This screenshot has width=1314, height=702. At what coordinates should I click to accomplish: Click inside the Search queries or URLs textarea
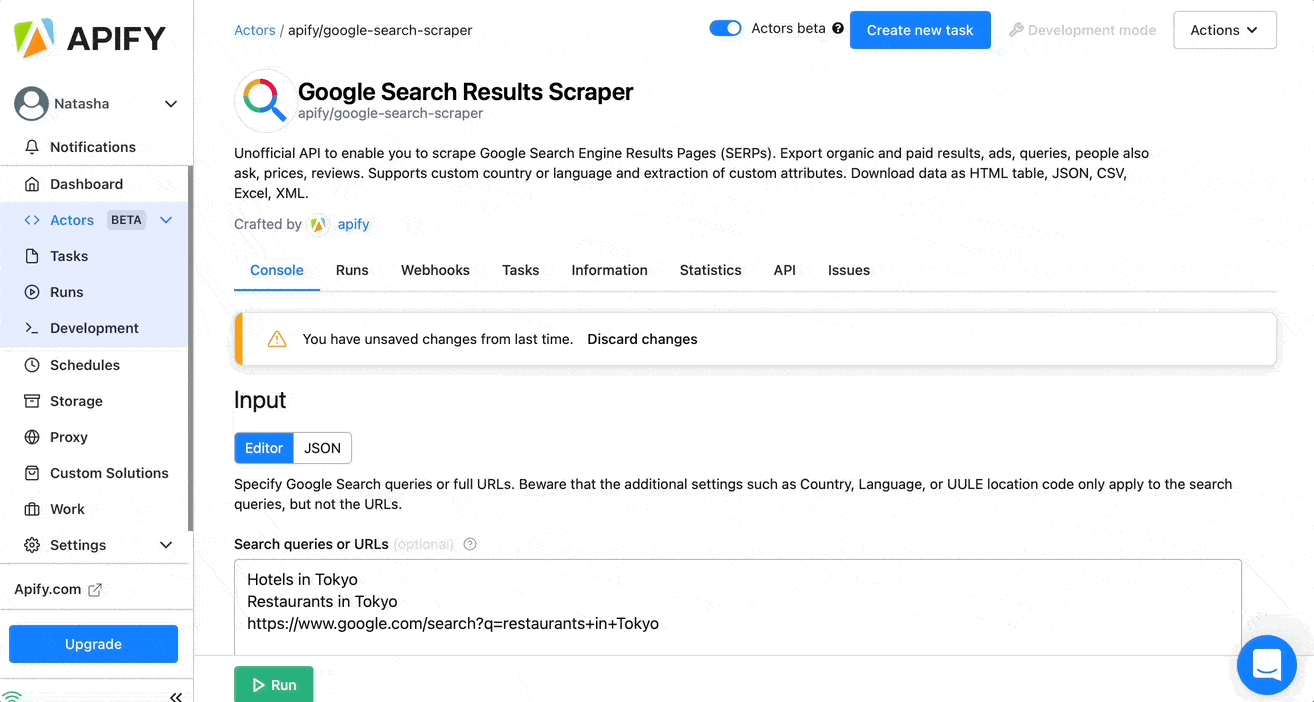click(x=738, y=607)
